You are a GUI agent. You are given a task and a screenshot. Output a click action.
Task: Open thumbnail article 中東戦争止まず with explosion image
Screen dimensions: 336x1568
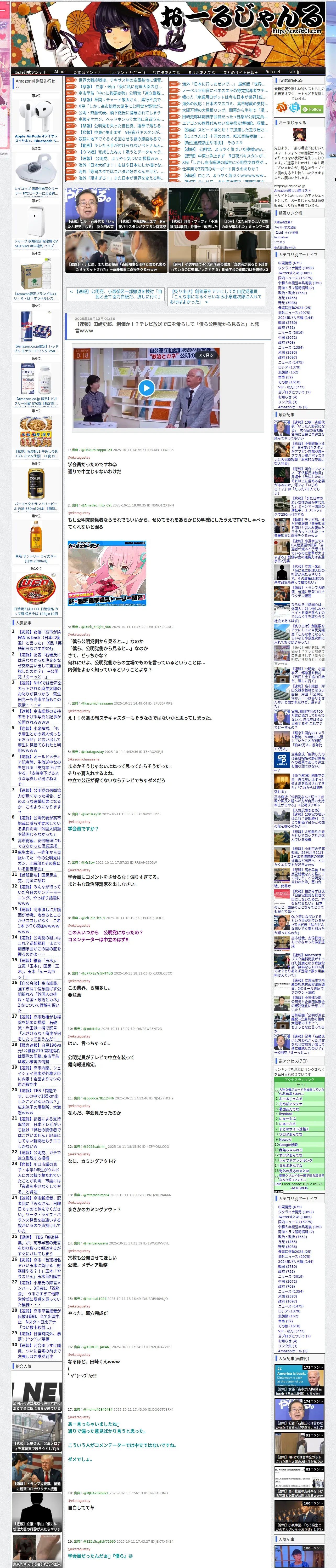[x=142, y=208]
